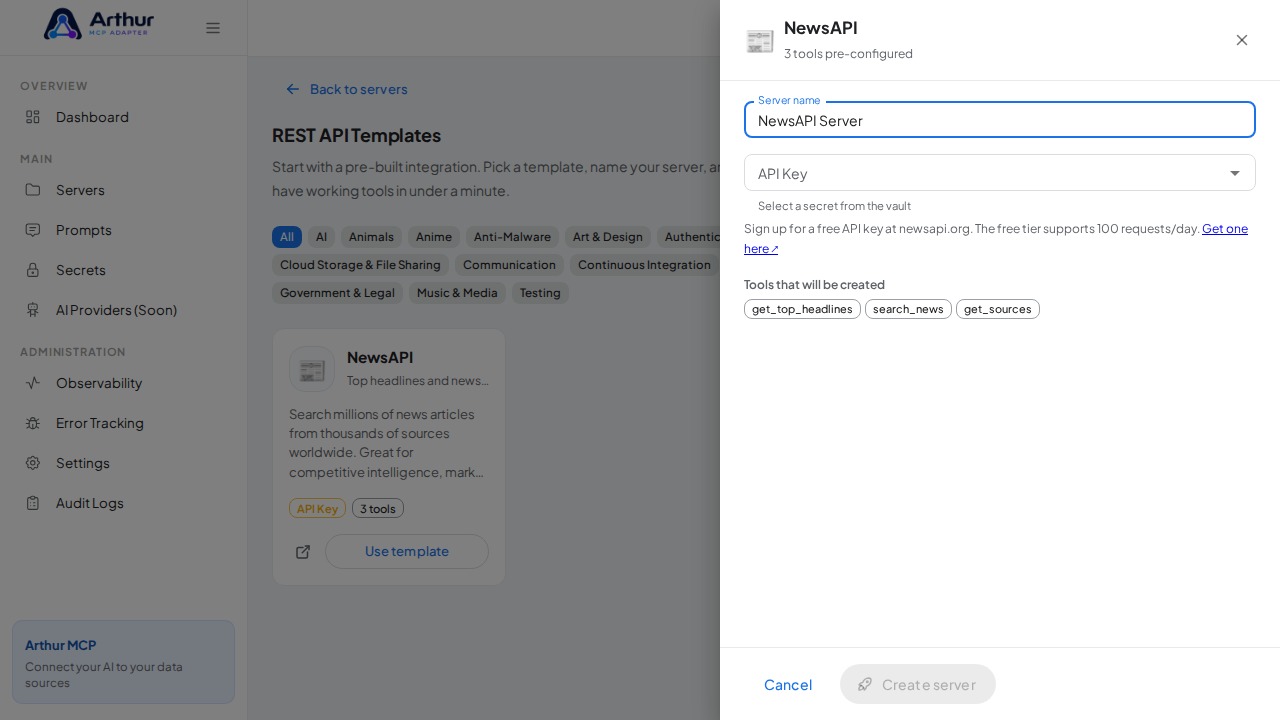
Task: Filter by Government & Legal chip
Action: pos(337,293)
